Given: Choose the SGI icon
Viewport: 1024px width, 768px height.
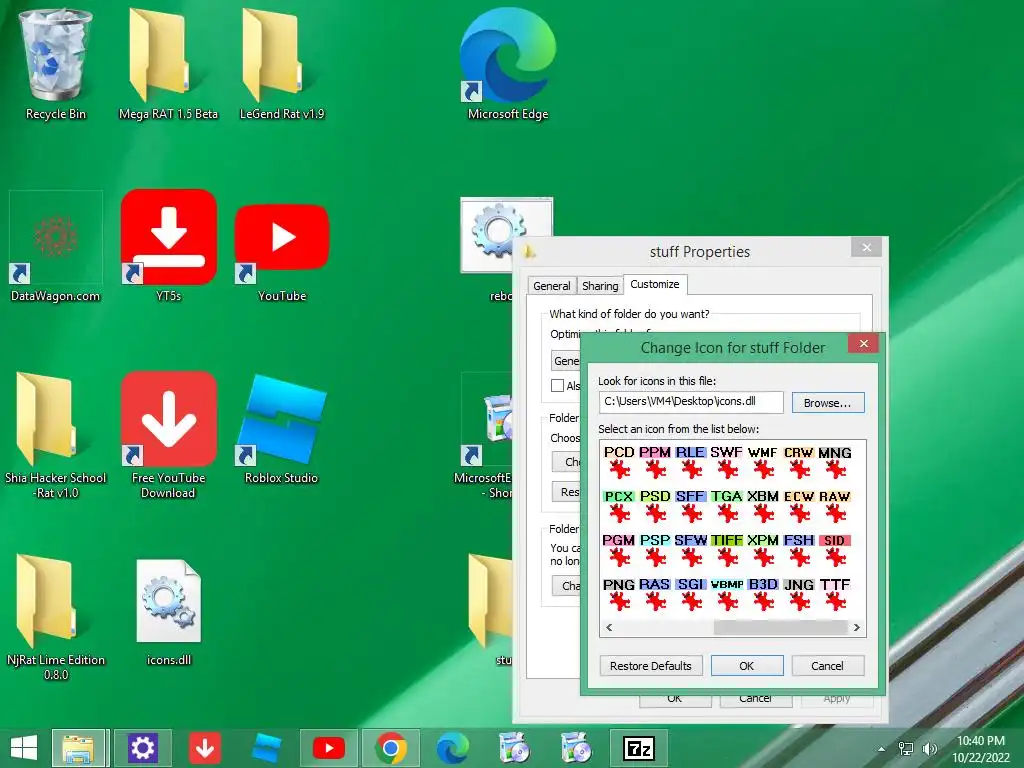Looking at the screenshot, I should pyautogui.click(x=690, y=594).
